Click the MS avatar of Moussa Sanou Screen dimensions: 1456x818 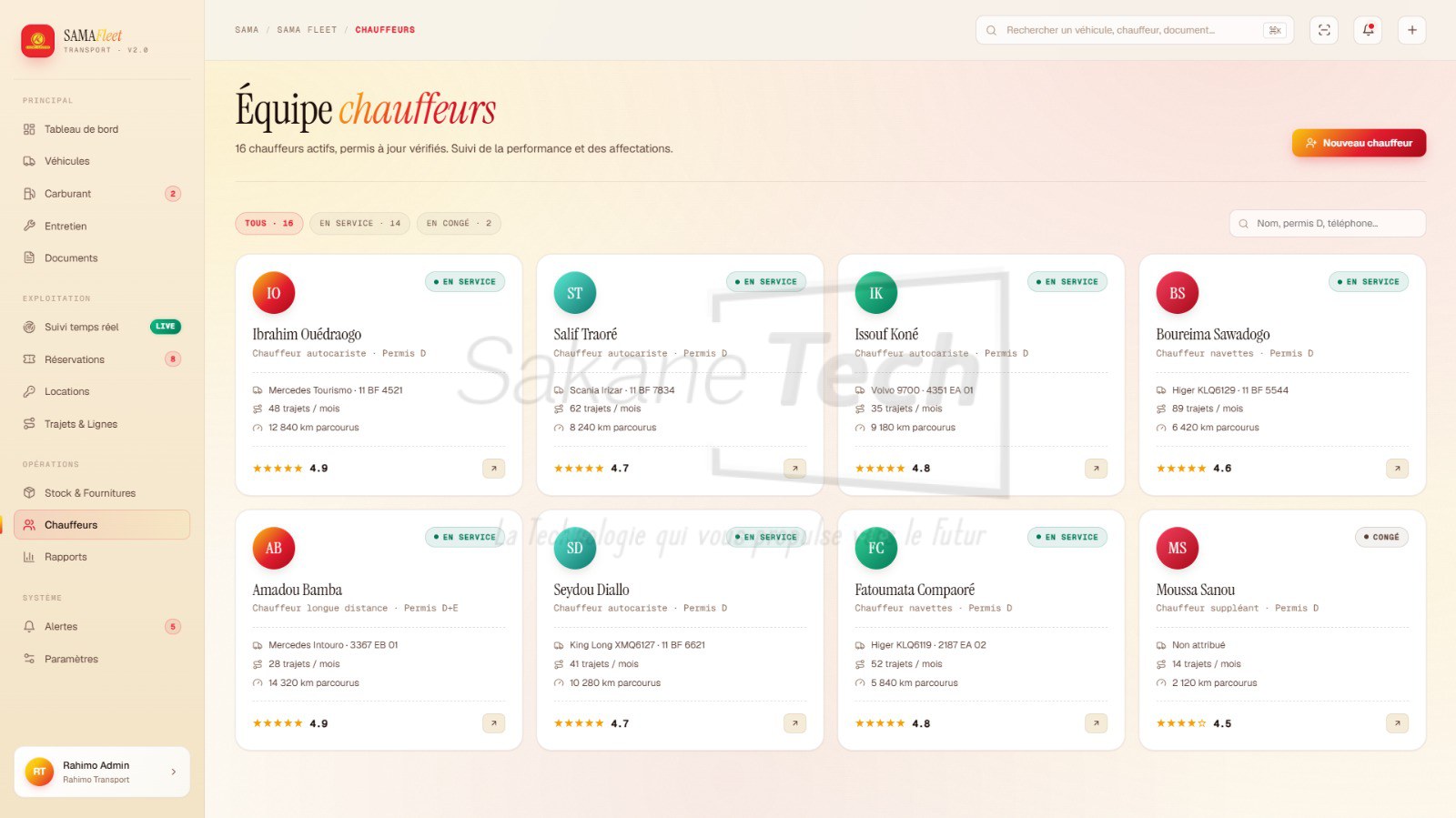(x=1177, y=548)
